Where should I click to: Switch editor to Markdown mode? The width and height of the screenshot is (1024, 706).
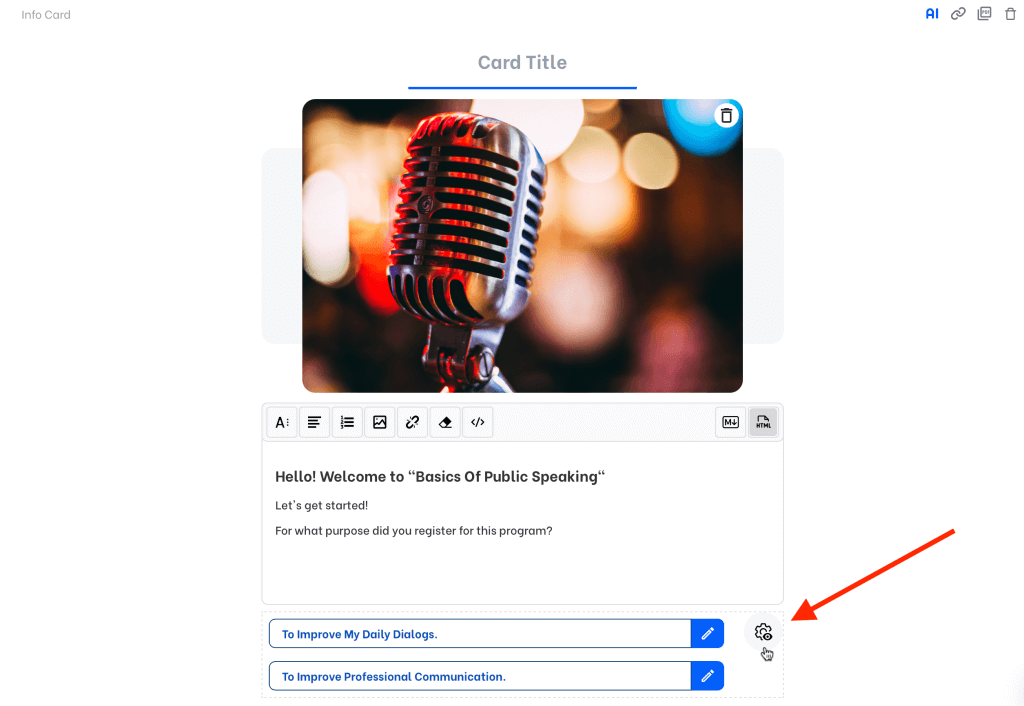[731, 422]
